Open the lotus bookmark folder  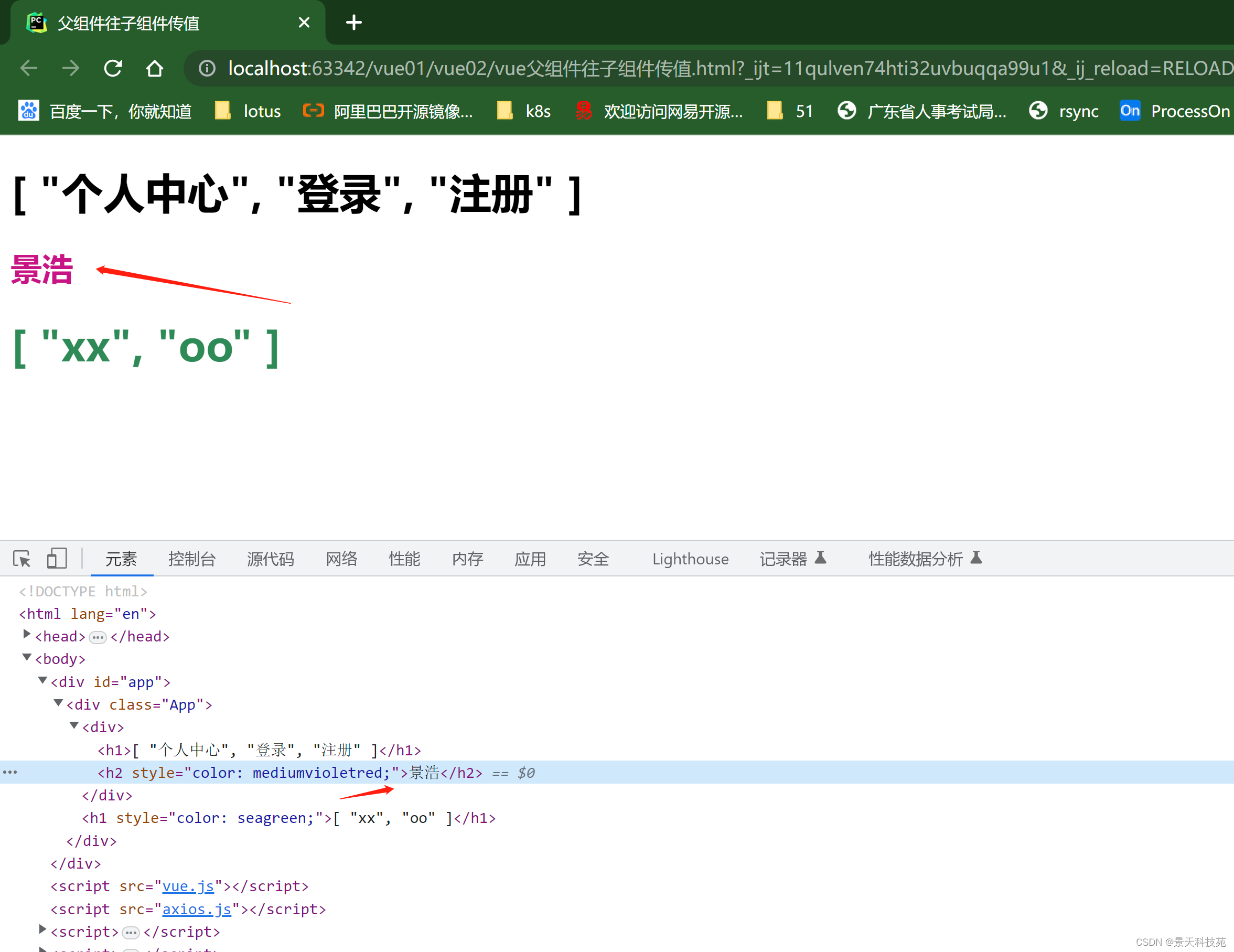pyautogui.click(x=248, y=111)
